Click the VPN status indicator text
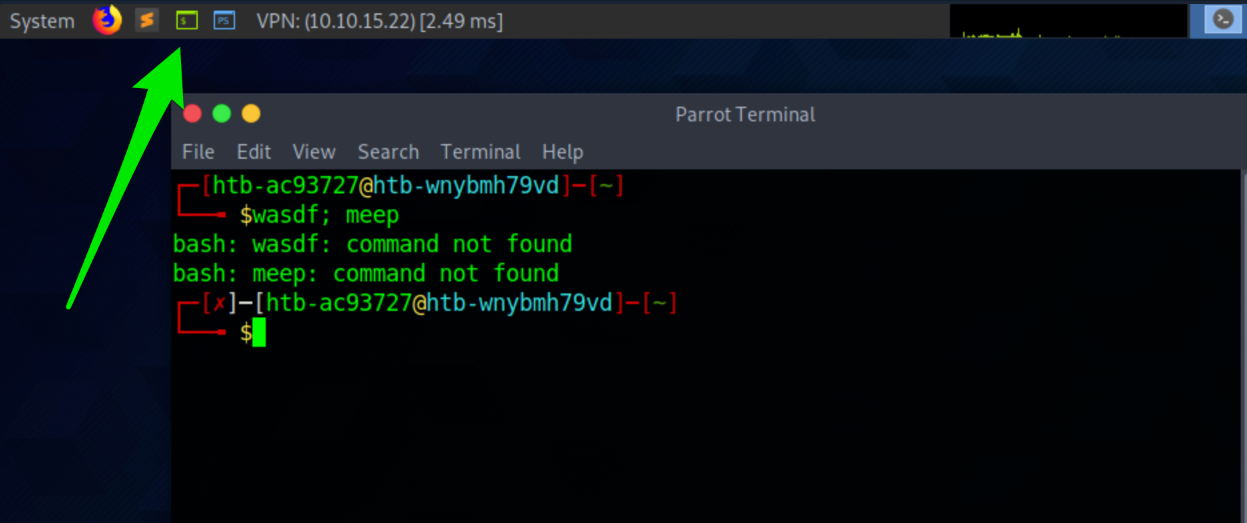Screen dimensions: 1247x523 tap(380, 21)
